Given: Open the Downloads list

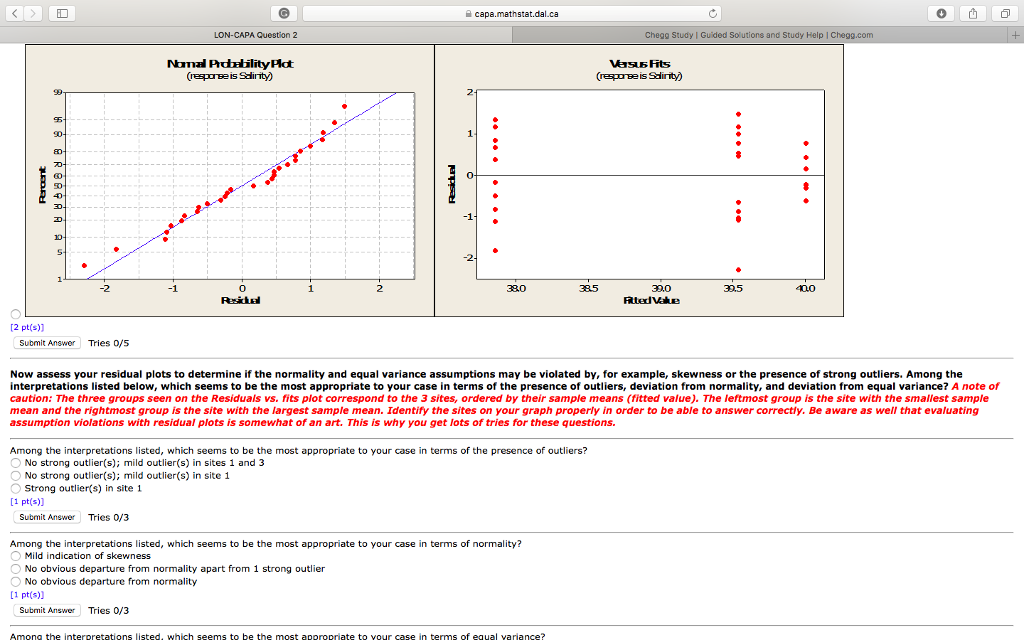Looking at the screenshot, I should point(941,13).
